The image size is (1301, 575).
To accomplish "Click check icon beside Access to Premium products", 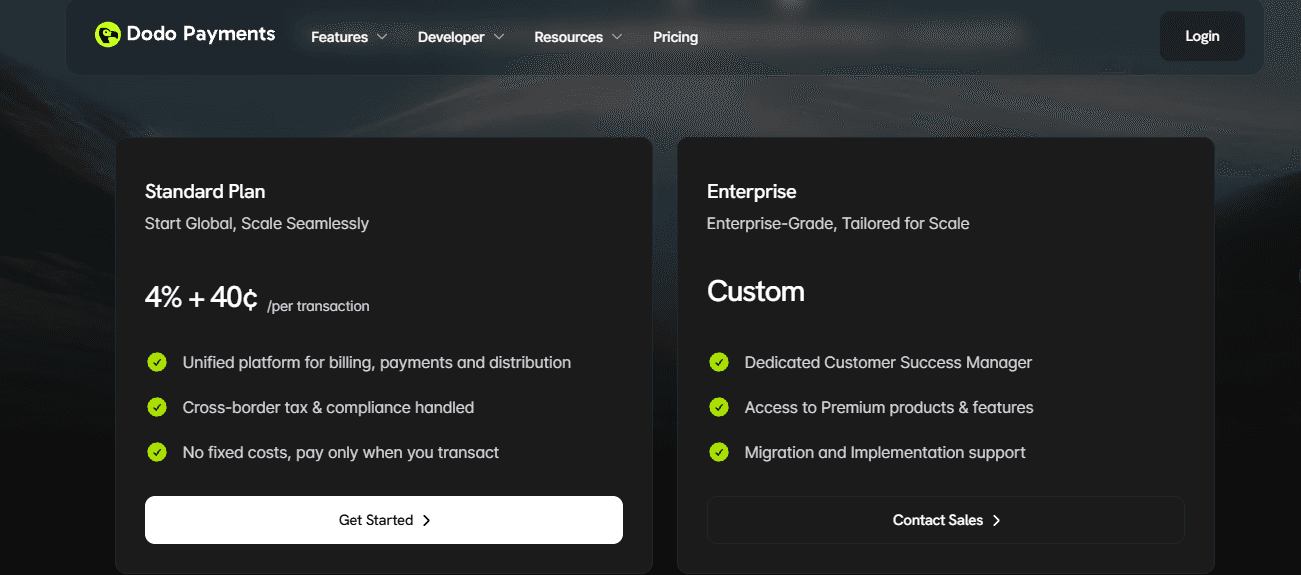I will coord(719,407).
